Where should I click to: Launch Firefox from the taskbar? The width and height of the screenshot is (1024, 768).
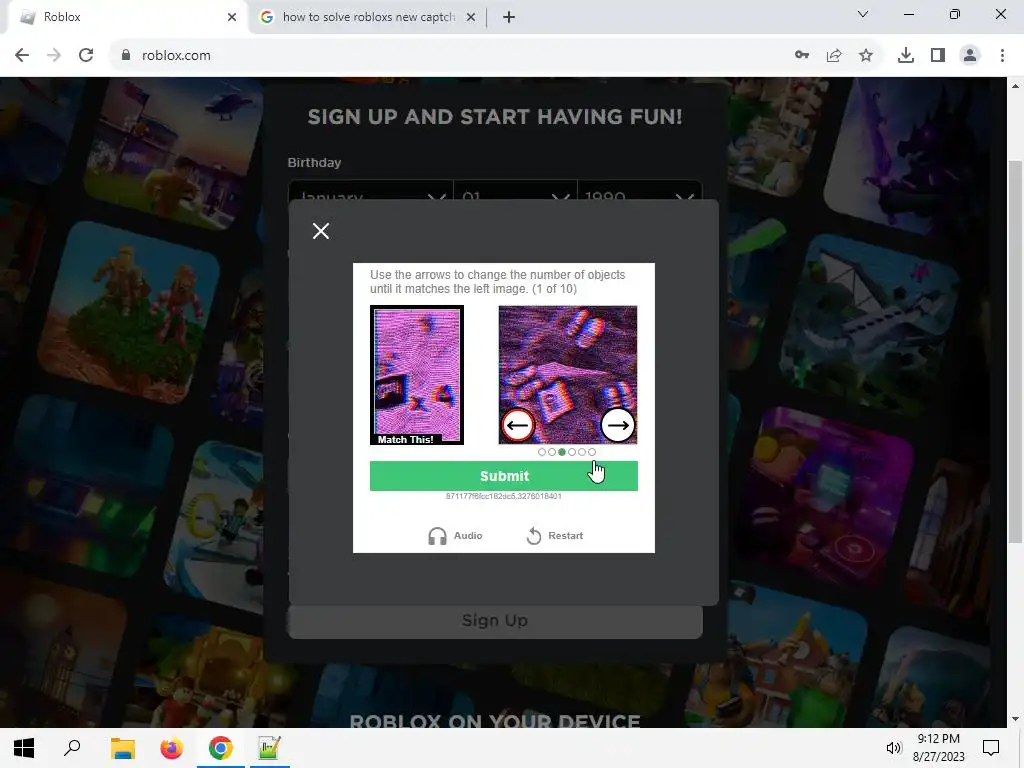172,748
